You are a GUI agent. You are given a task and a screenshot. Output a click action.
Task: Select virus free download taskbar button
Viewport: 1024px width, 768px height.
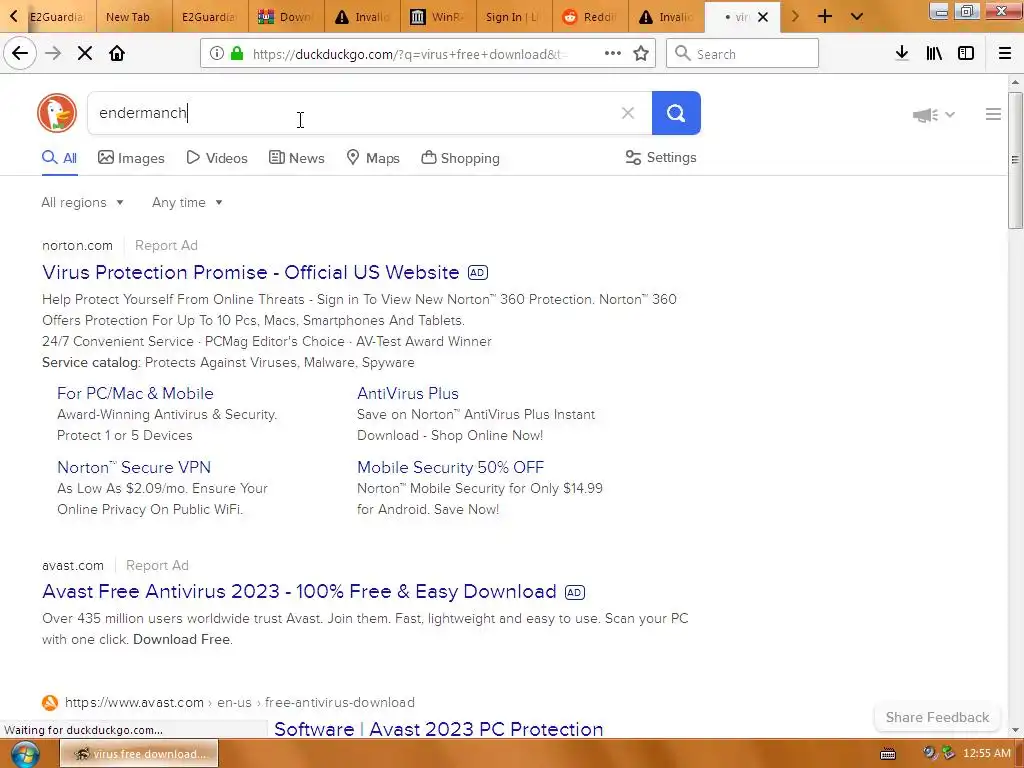pos(139,754)
